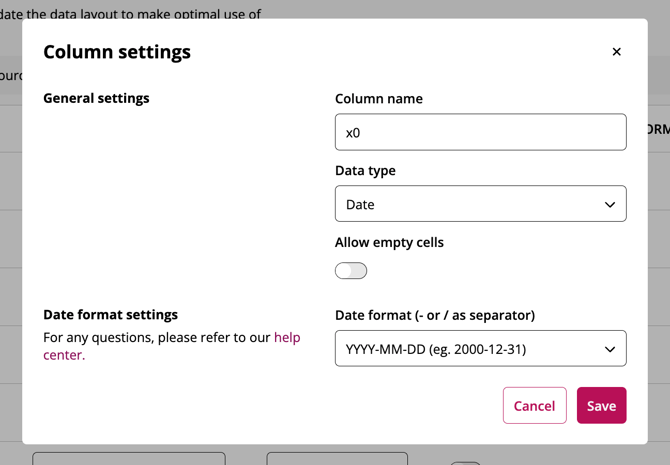Click the Column name input field

[x=480, y=132]
